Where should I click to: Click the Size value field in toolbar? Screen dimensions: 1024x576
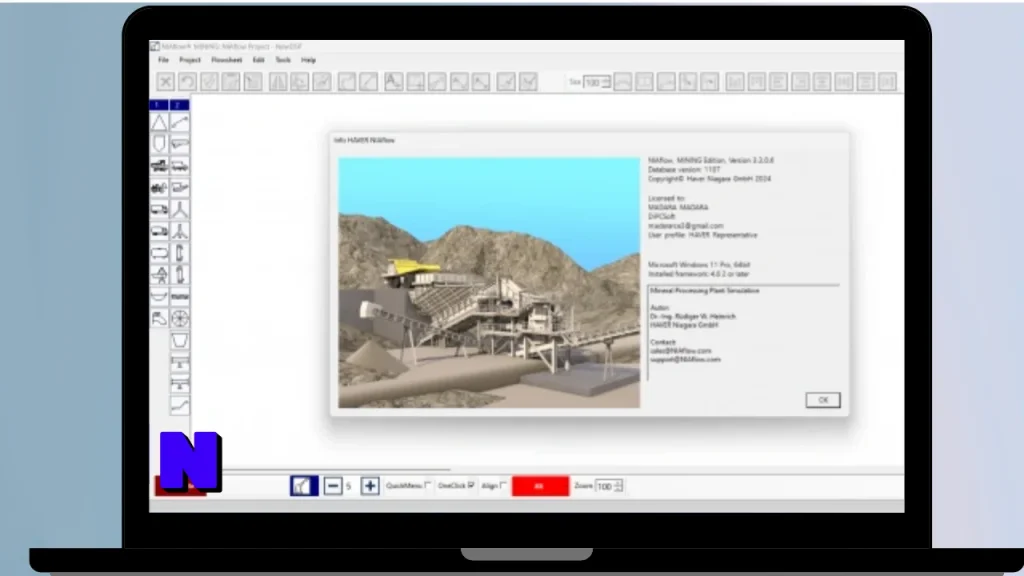(x=593, y=82)
